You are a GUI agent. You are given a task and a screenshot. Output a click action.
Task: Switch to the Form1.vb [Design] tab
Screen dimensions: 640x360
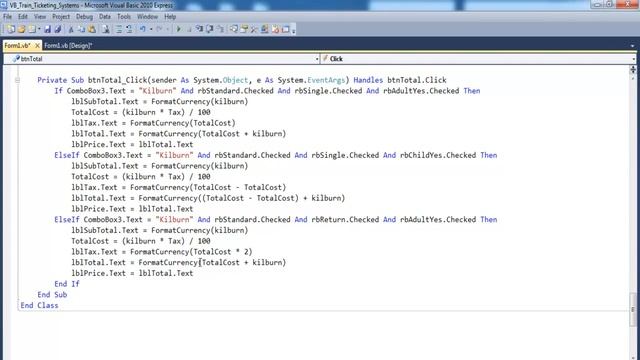[68, 45]
